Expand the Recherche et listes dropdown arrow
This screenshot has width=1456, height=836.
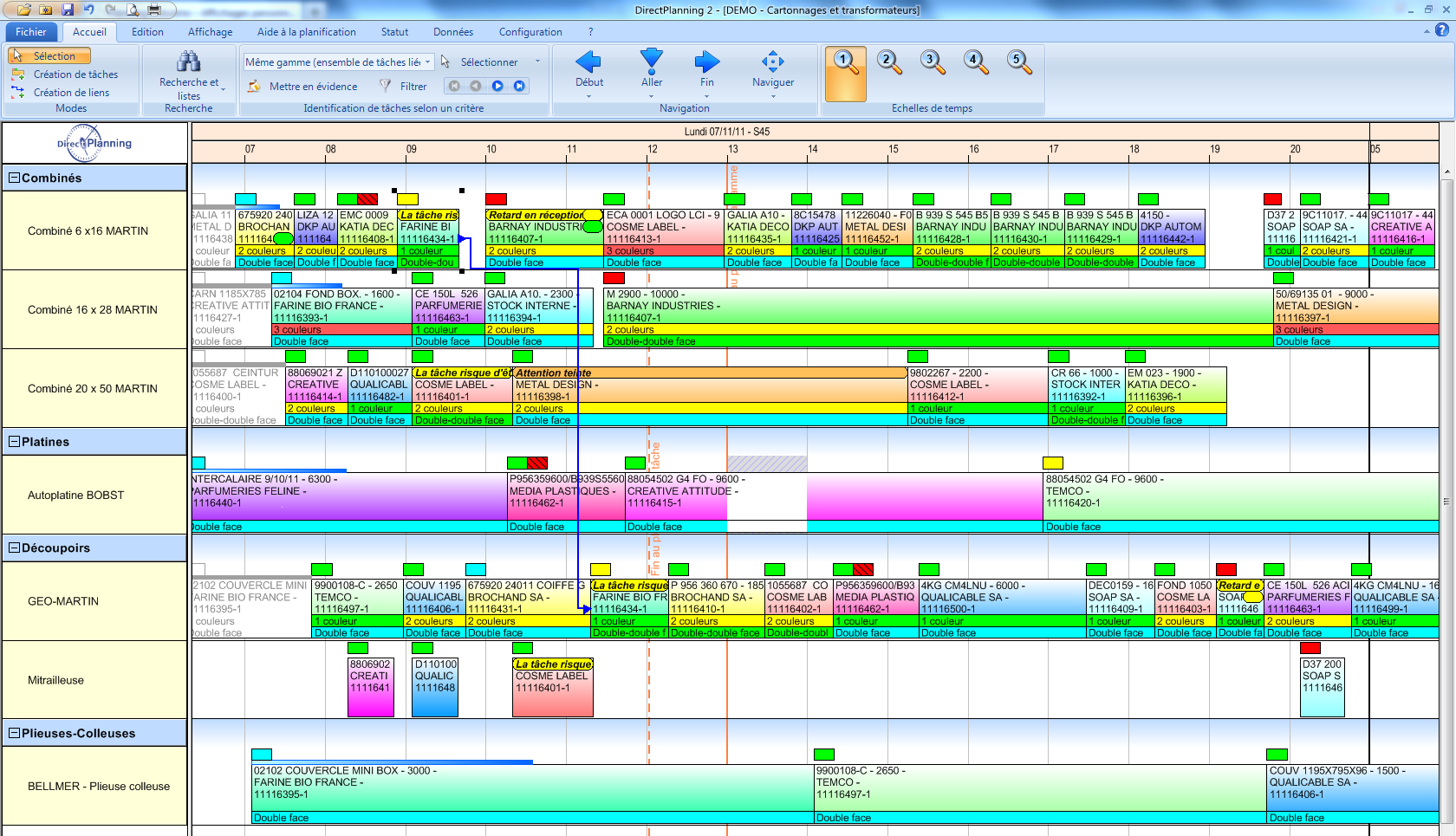click(x=223, y=89)
